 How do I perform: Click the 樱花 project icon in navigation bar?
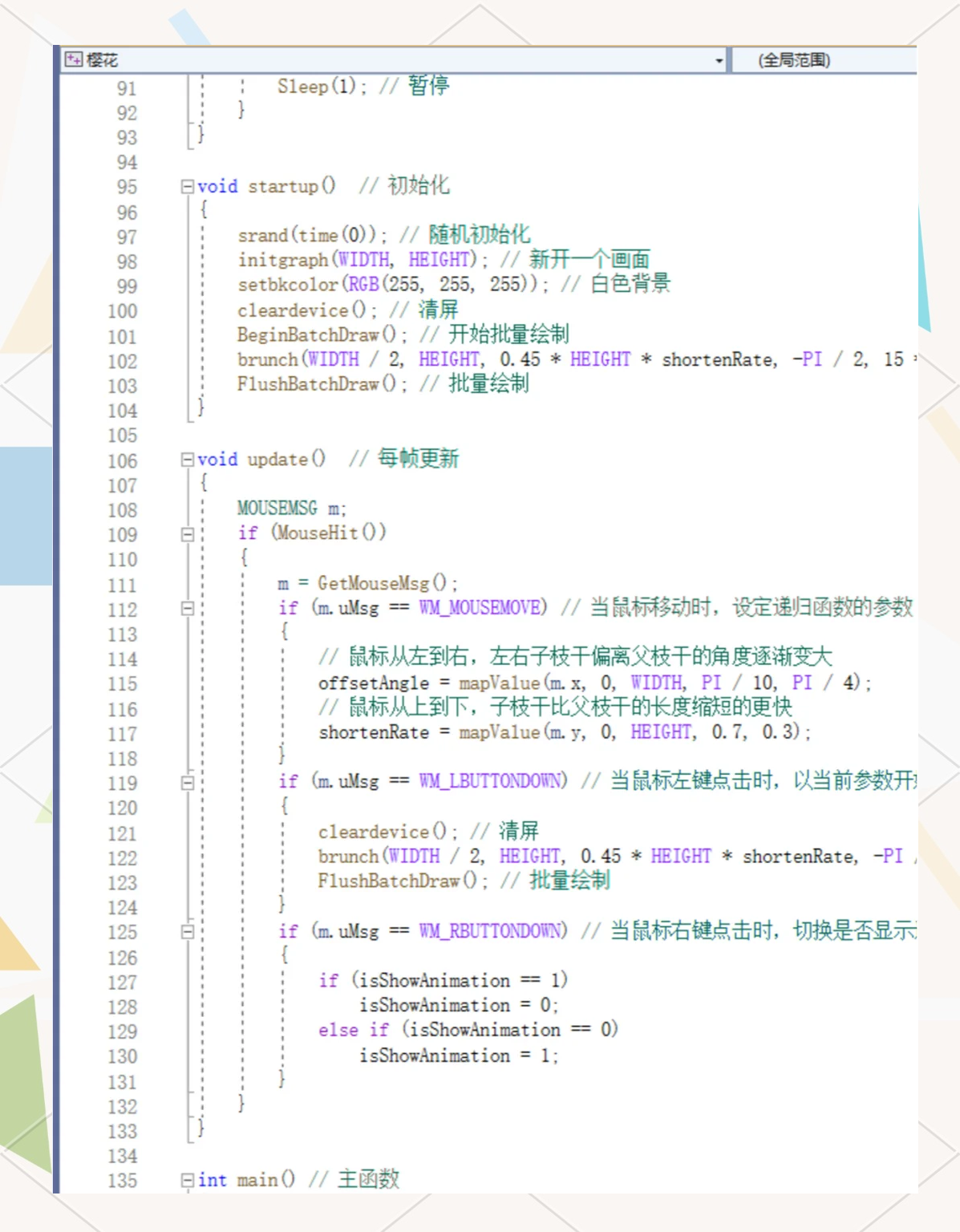click(74, 59)
